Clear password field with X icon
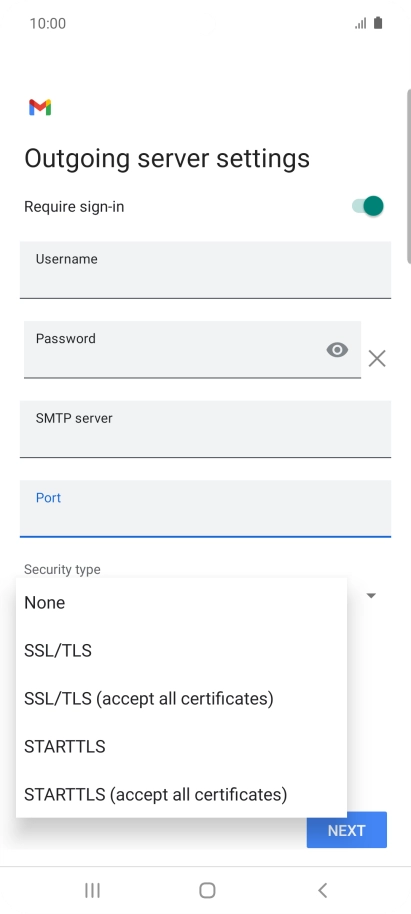The image size is (411, 914). pyautogui.click(x=377, y=358)
